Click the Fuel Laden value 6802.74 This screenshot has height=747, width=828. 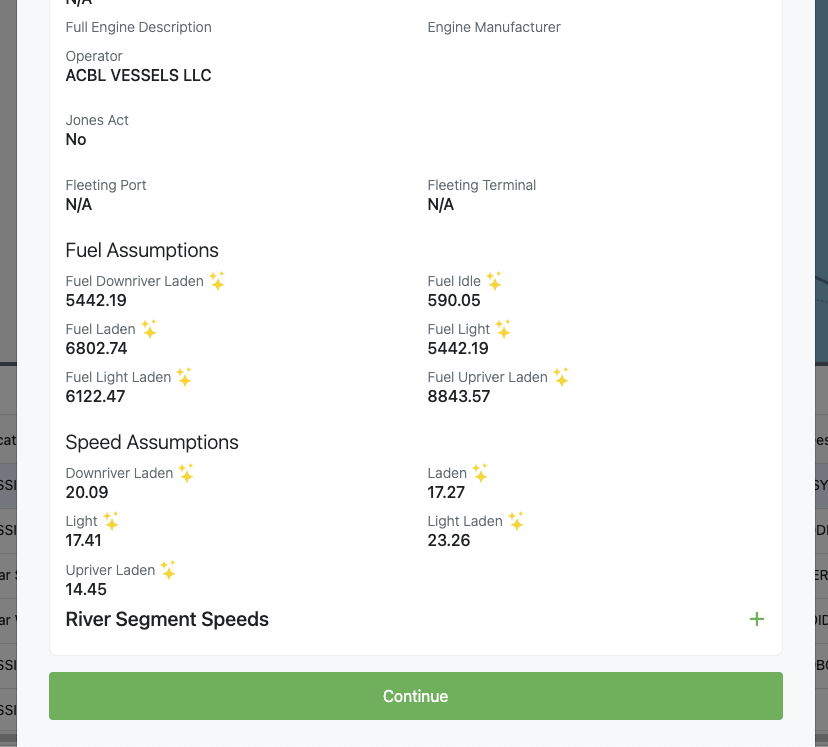tap(96, 348)
